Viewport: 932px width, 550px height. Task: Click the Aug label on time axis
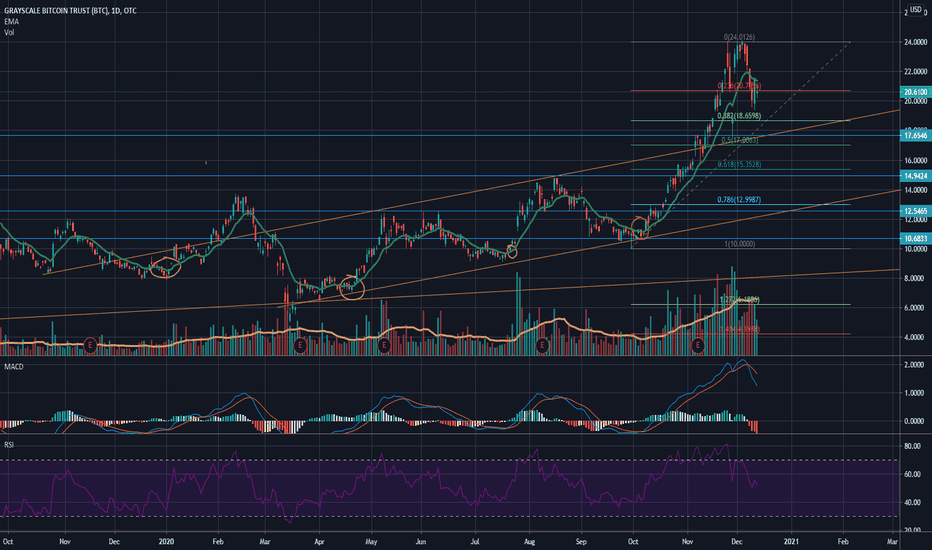[530, 542]
